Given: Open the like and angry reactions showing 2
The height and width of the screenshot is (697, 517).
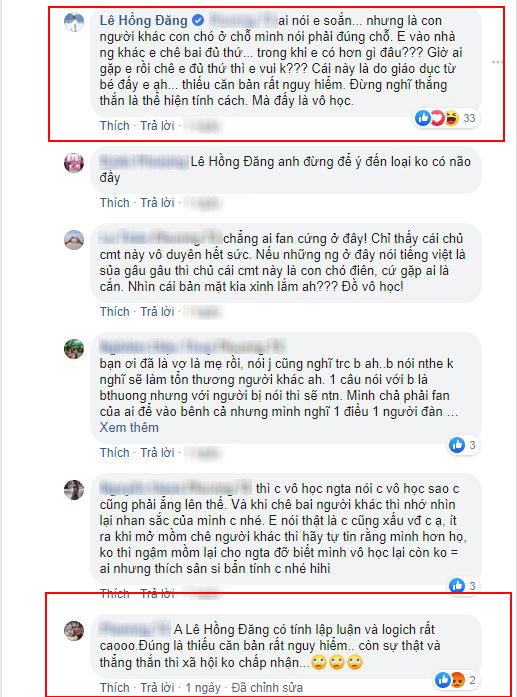Looking at the screenshot, I should click(455, 680).
